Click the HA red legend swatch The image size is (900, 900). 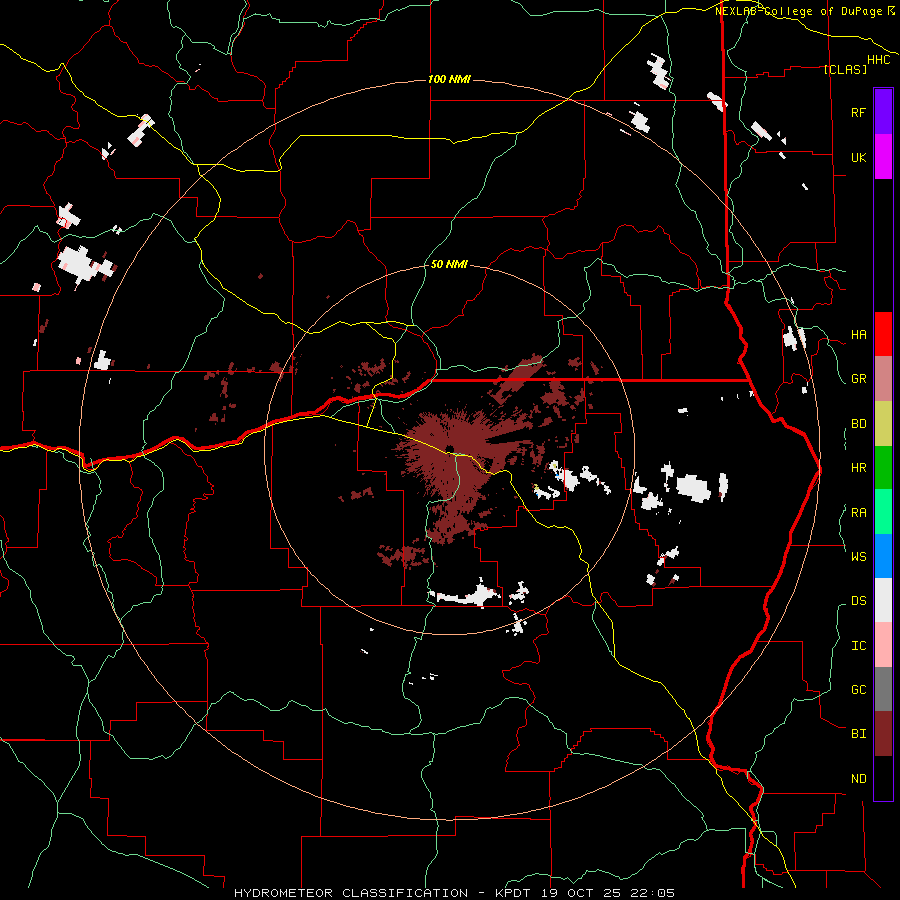tap(883, 334)
